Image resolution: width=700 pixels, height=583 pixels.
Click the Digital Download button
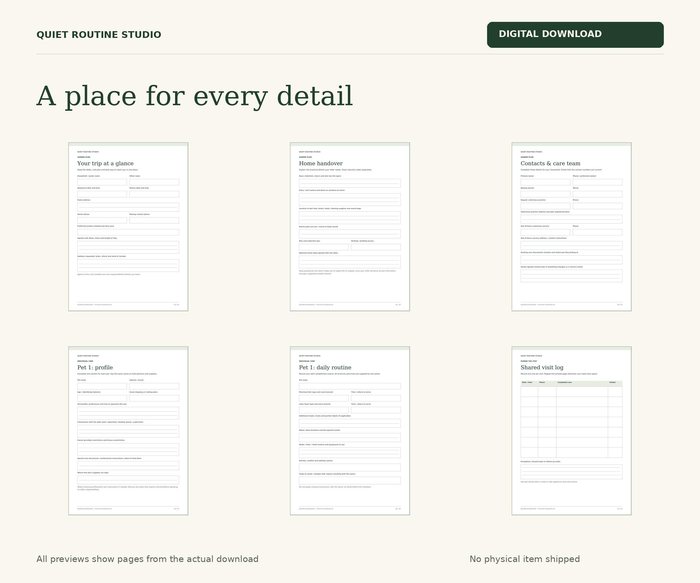pyautogui.click(x=575, y=34)
